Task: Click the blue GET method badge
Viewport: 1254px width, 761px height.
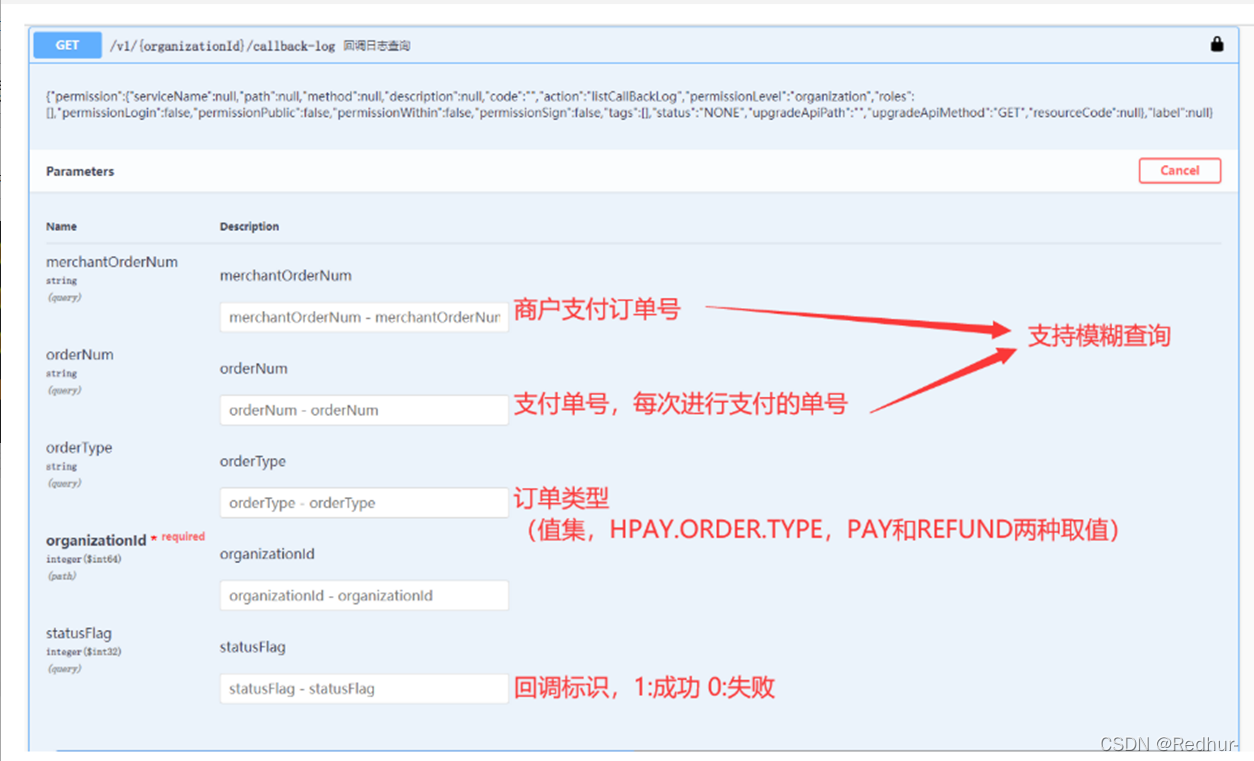Action: pos(67,45)
